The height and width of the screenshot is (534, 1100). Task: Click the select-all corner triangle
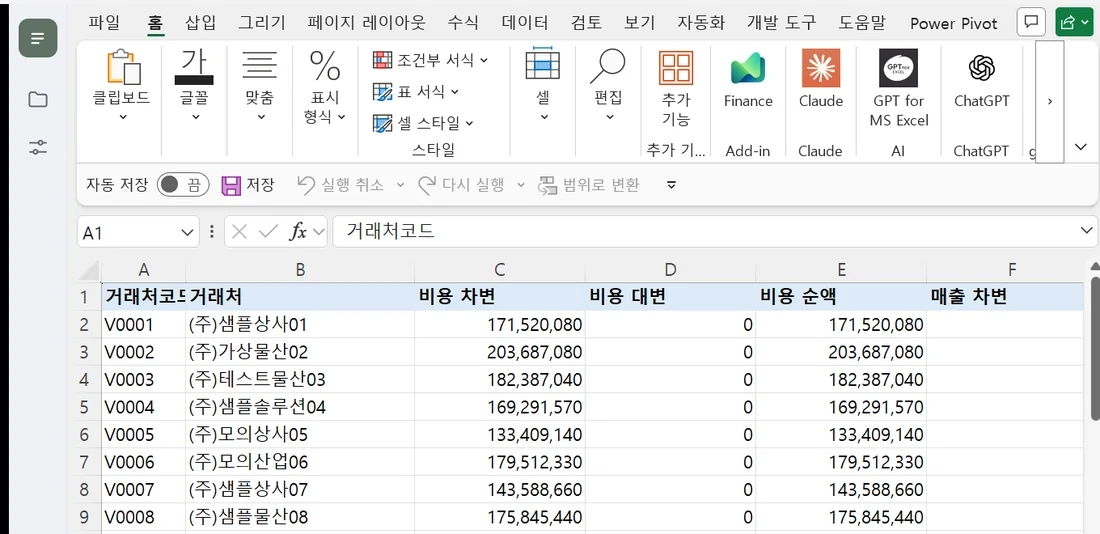click(89, 270)
